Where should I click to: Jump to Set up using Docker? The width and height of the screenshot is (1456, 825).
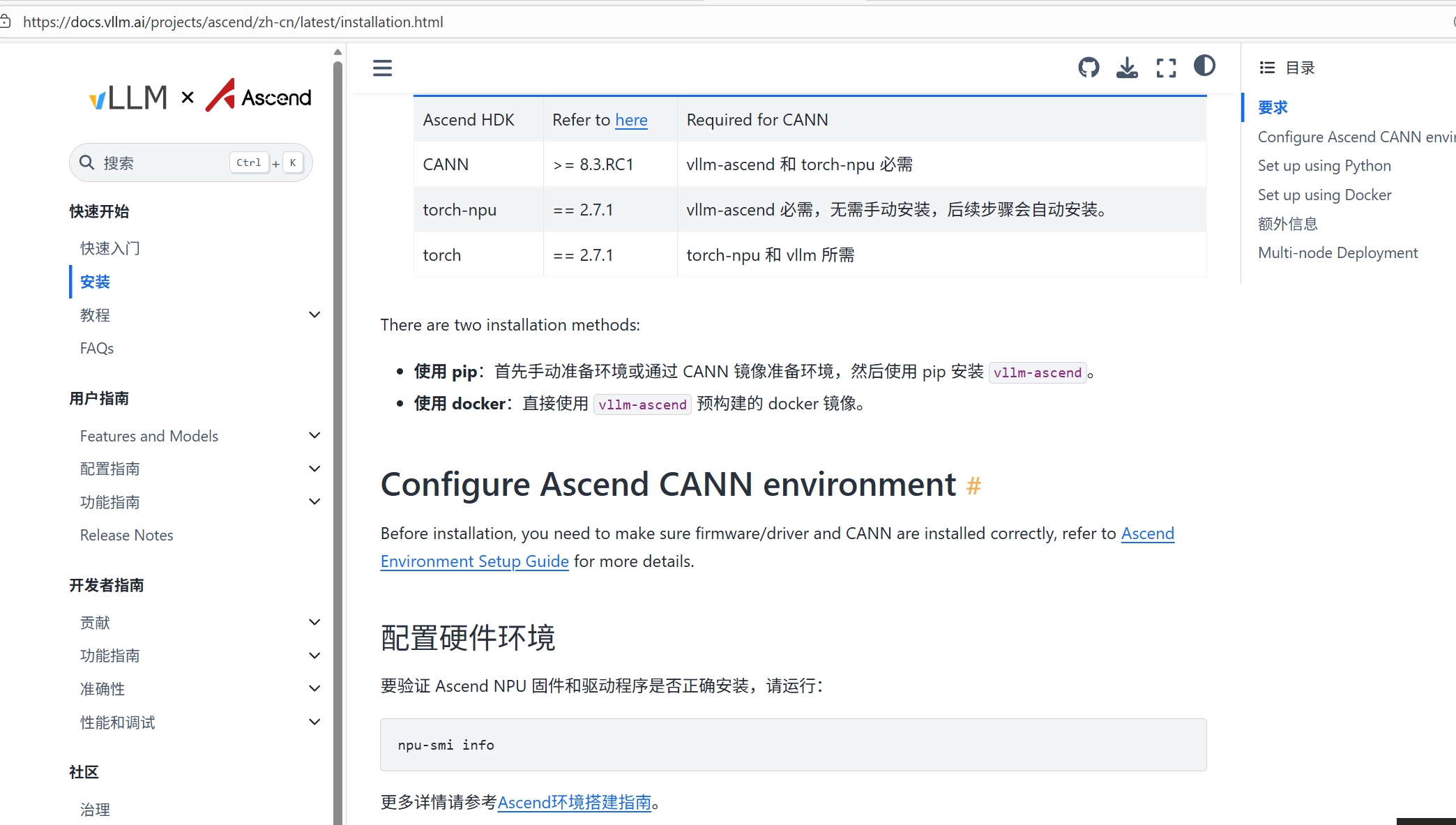[x=1324, y=195]
